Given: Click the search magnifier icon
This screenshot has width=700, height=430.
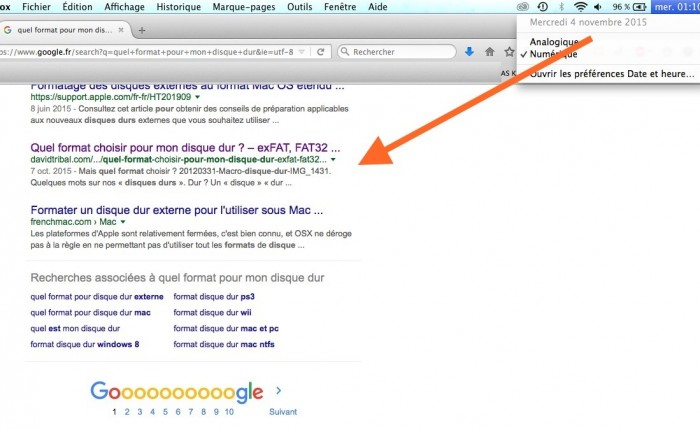Looking at the screenshot, I should coord(345,51).
